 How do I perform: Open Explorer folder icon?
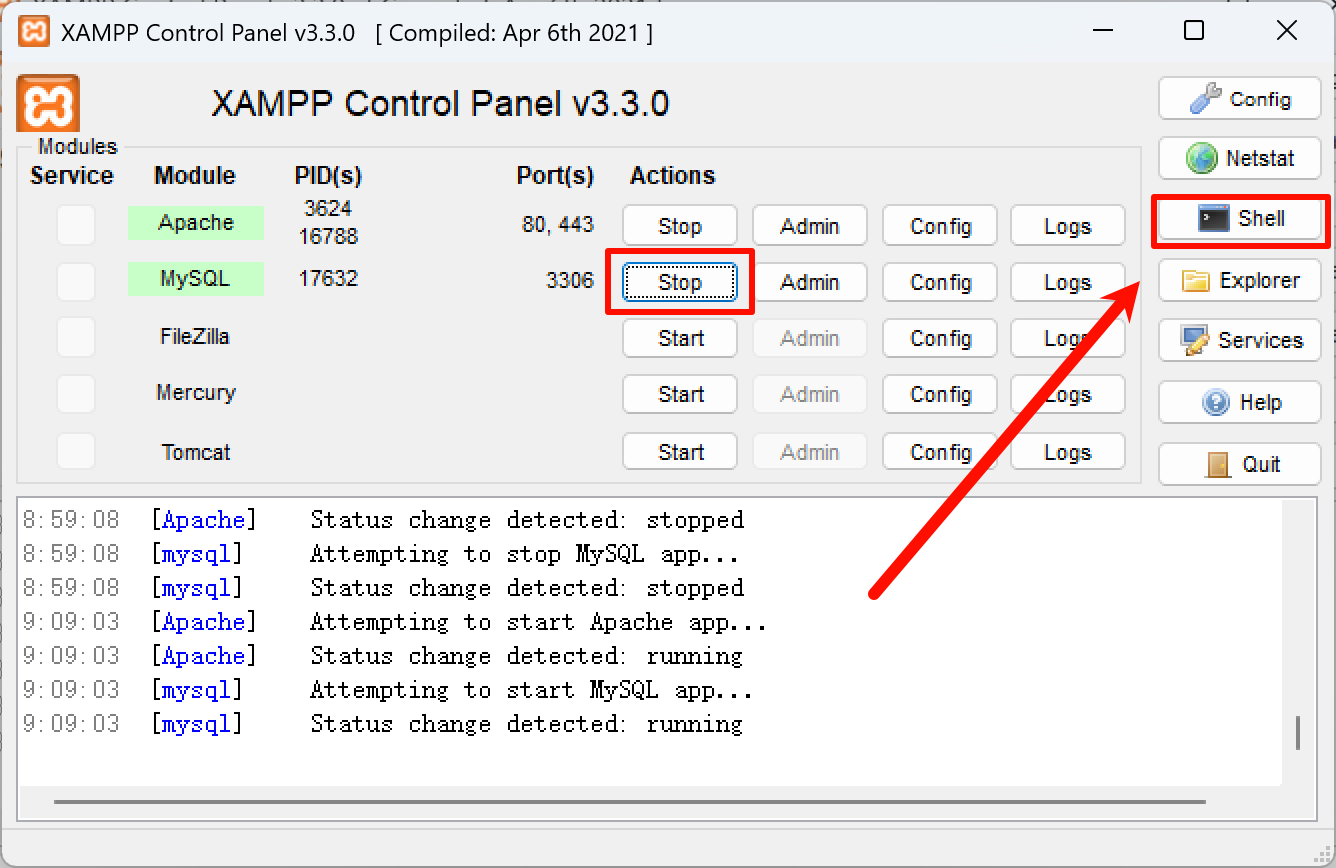1240,281
